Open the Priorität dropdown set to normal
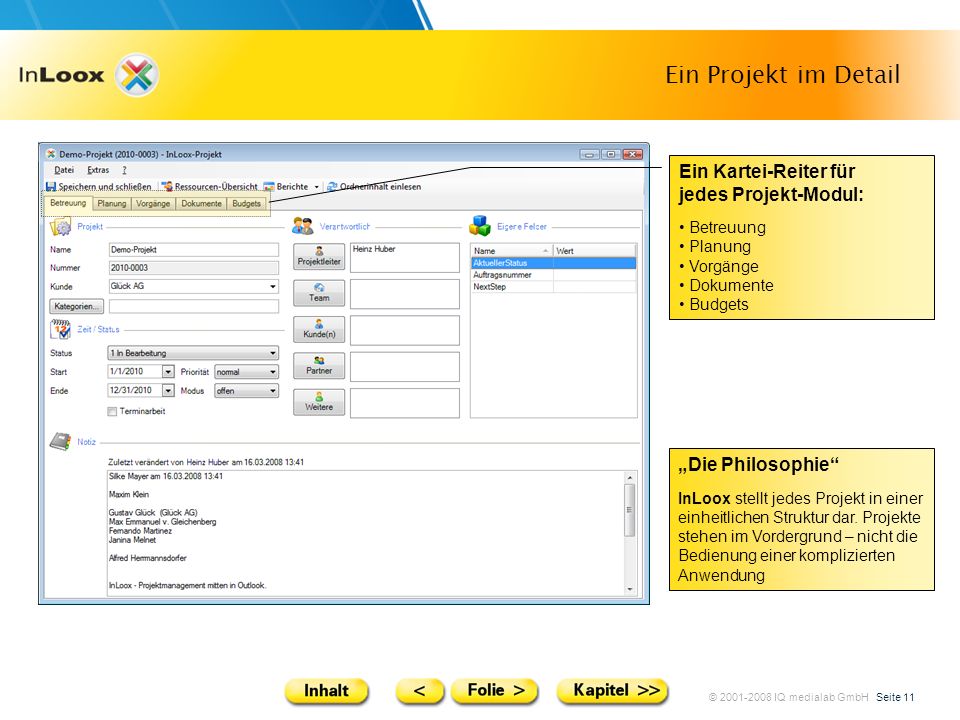The height and width of the screenshot is (720, 960). point(246,372)
